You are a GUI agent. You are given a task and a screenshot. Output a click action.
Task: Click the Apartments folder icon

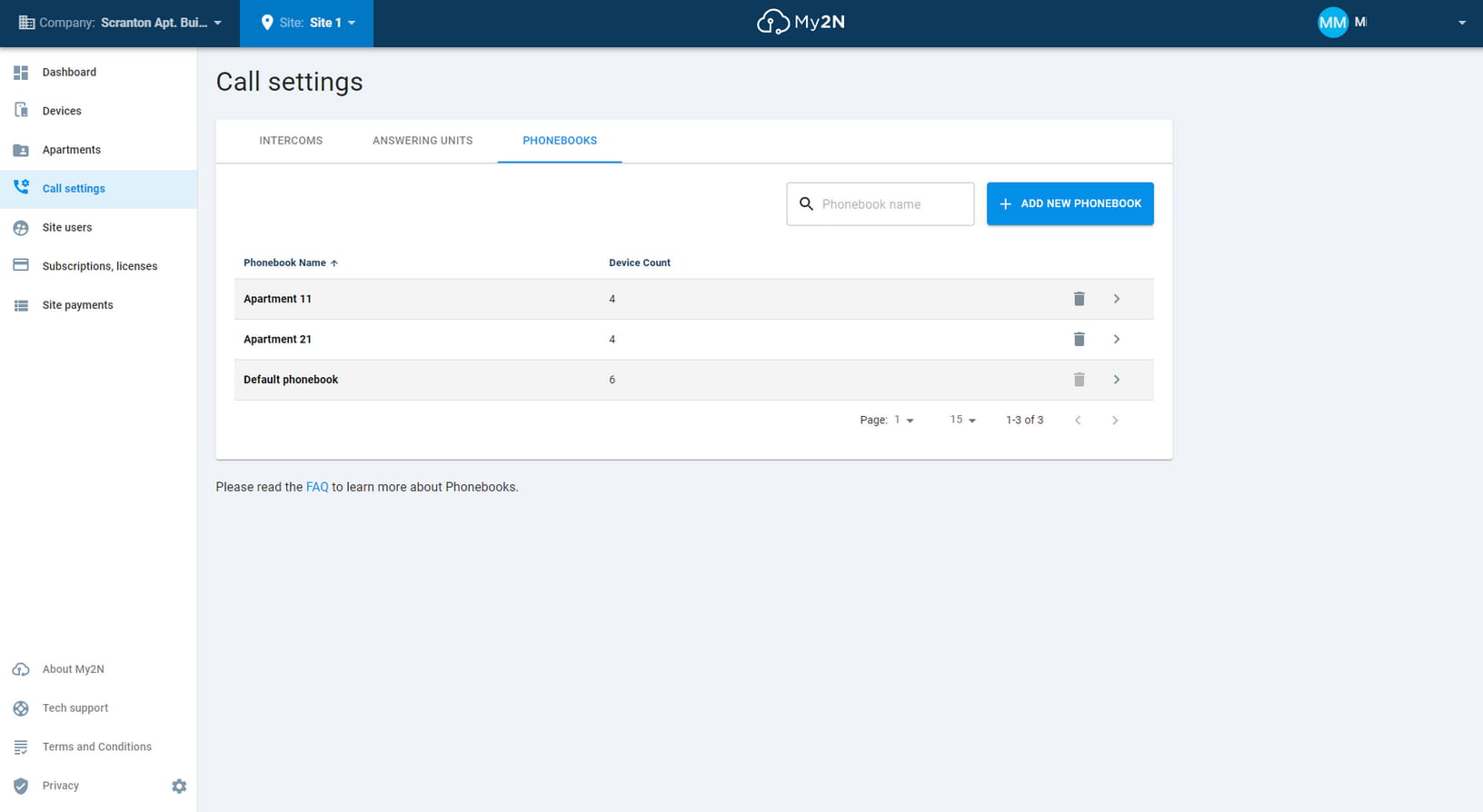tap(21, 150)
